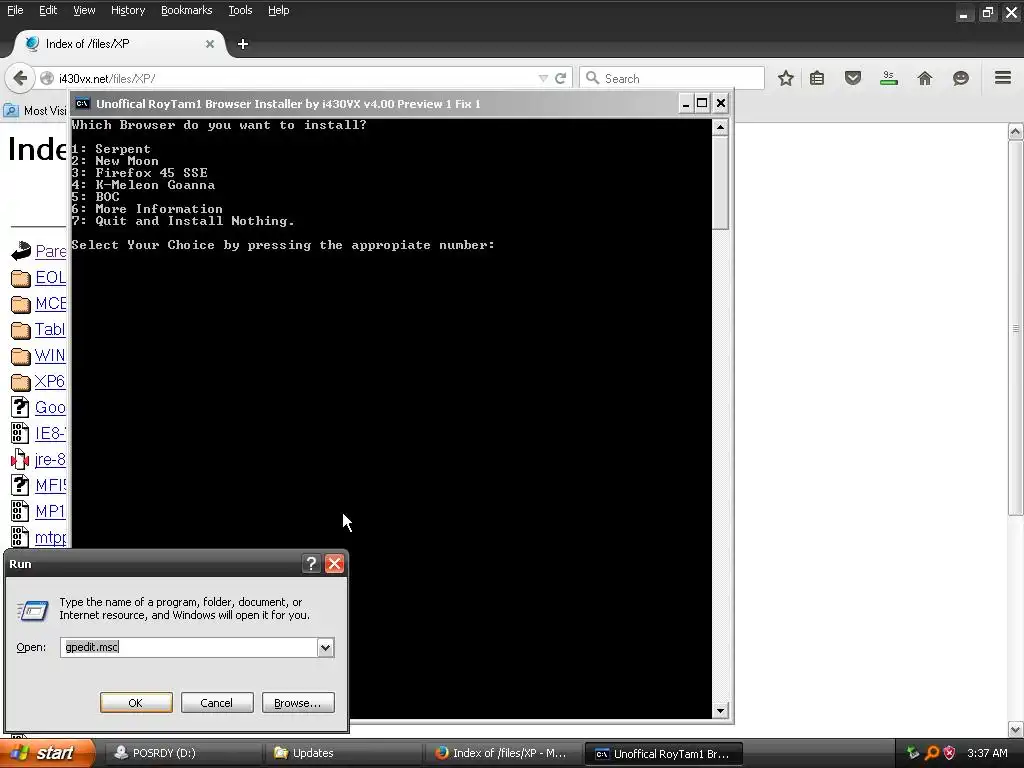Click the orange magnifier tray icon
1024x768 pixels.
coord(932,753)
